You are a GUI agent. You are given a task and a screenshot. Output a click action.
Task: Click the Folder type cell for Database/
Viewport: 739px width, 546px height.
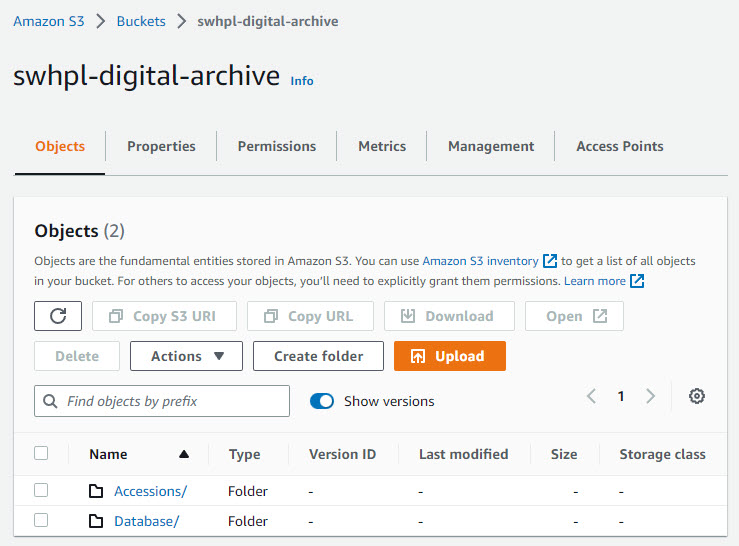247,521
